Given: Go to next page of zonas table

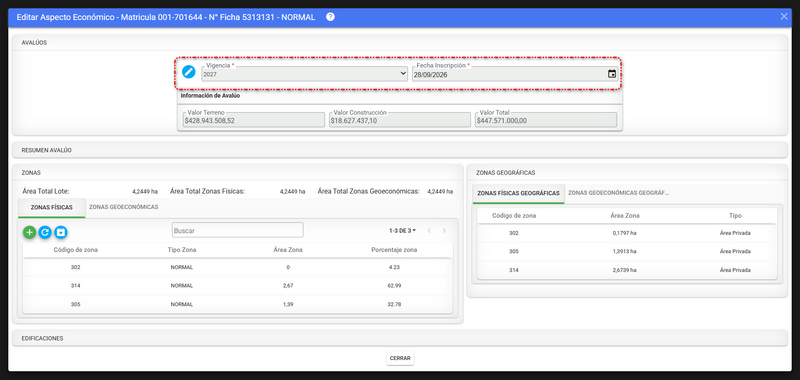Looking at the screenshot, I should coord(444,231).
